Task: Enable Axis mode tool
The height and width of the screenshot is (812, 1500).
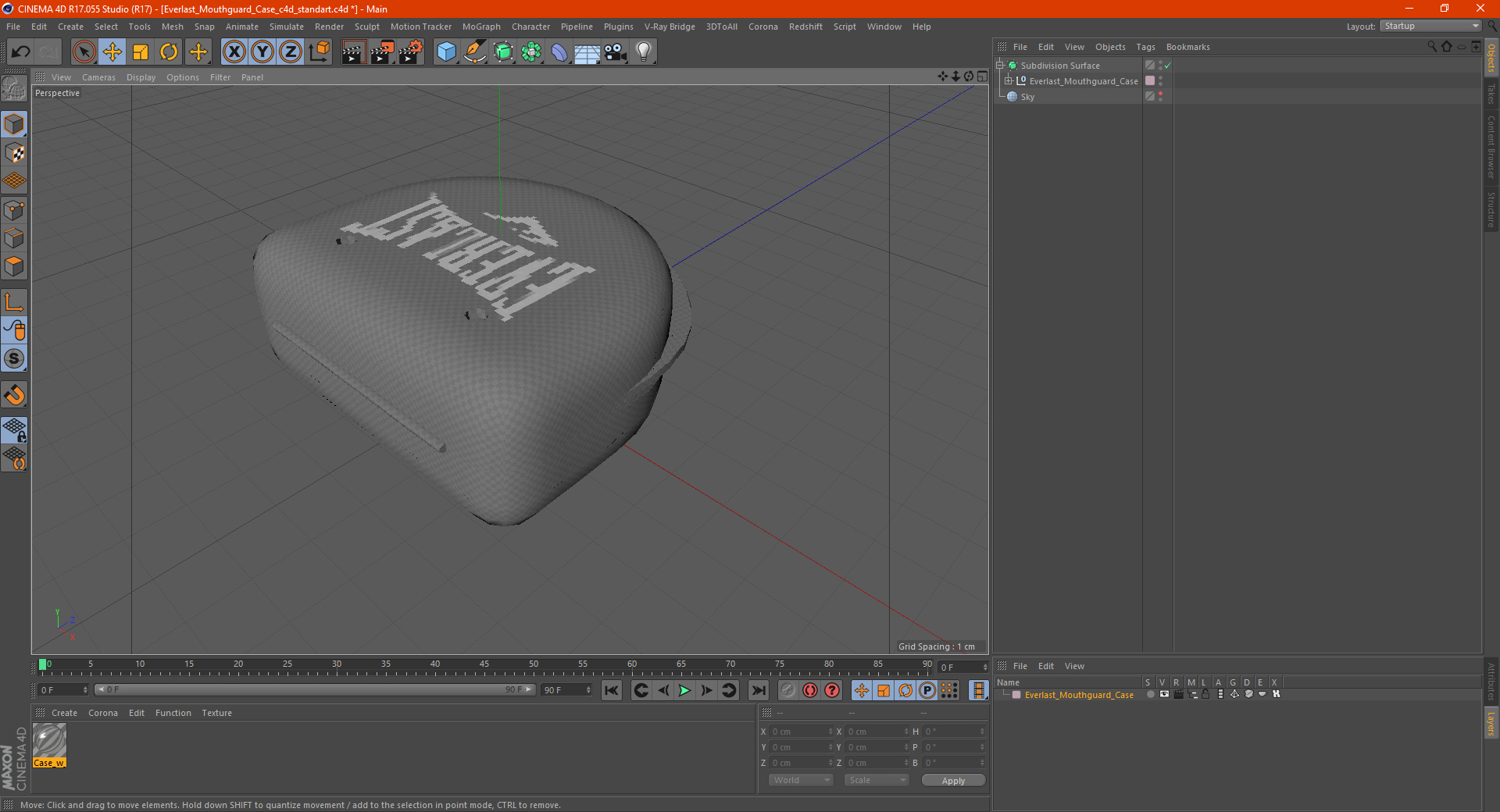Action: click(14, 302)
